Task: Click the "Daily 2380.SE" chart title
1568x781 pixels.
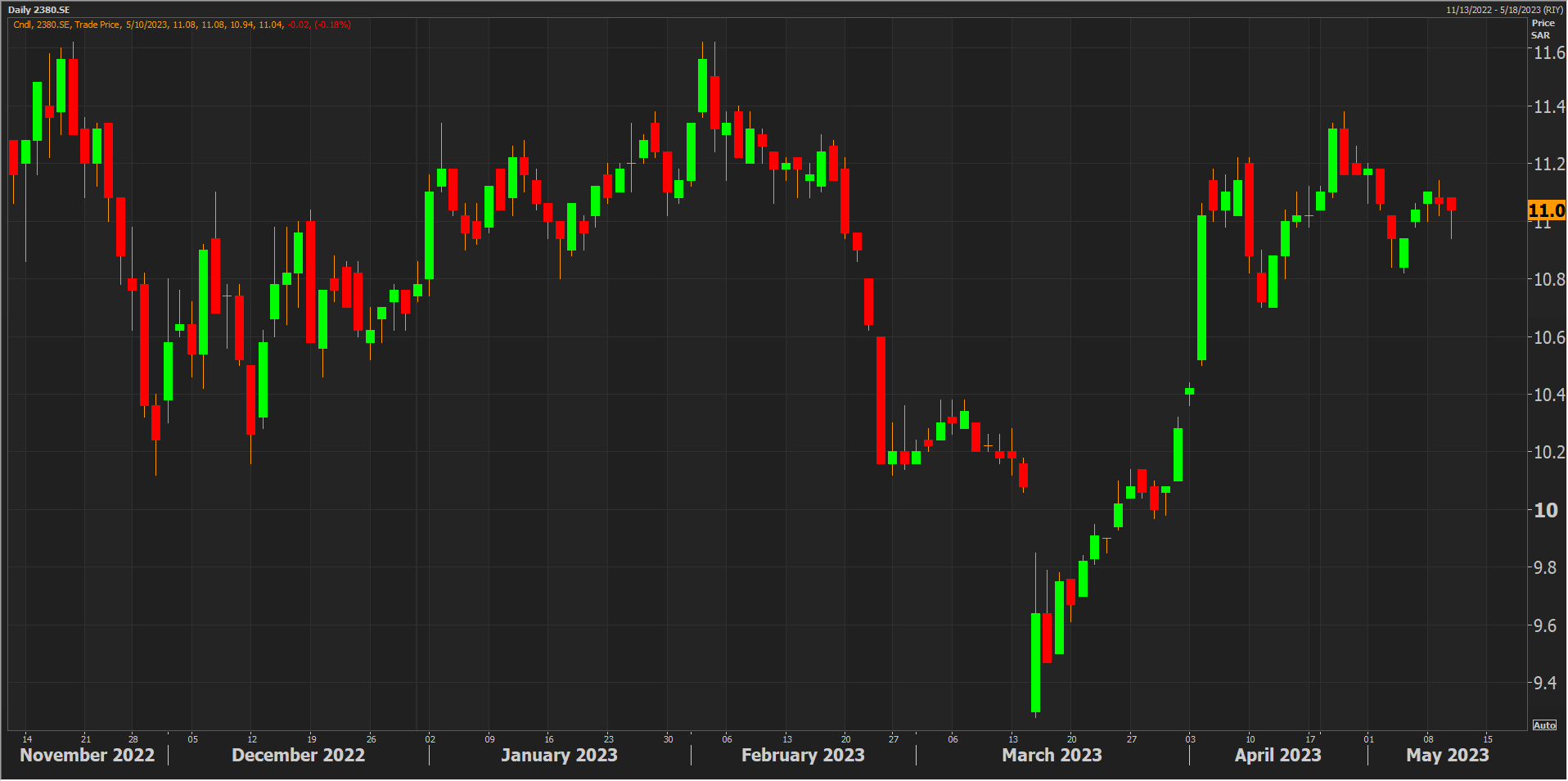Action: [39, 10]
